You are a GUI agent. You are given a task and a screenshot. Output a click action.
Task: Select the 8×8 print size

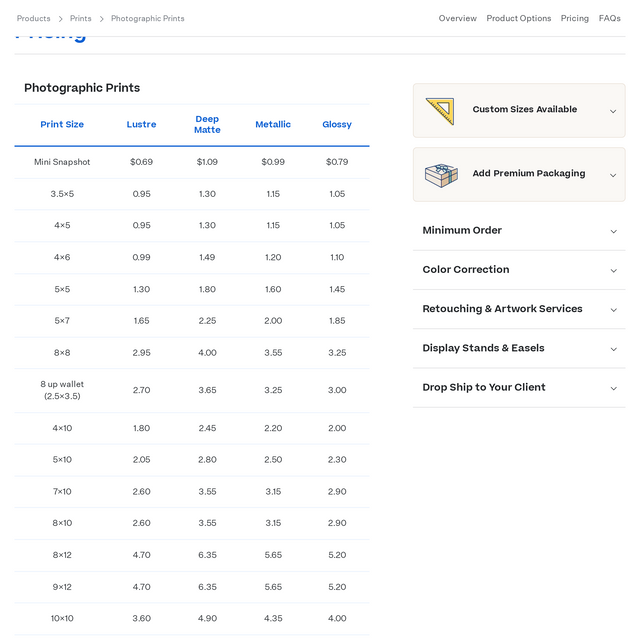pyautogui.click(x=62, y=352)
